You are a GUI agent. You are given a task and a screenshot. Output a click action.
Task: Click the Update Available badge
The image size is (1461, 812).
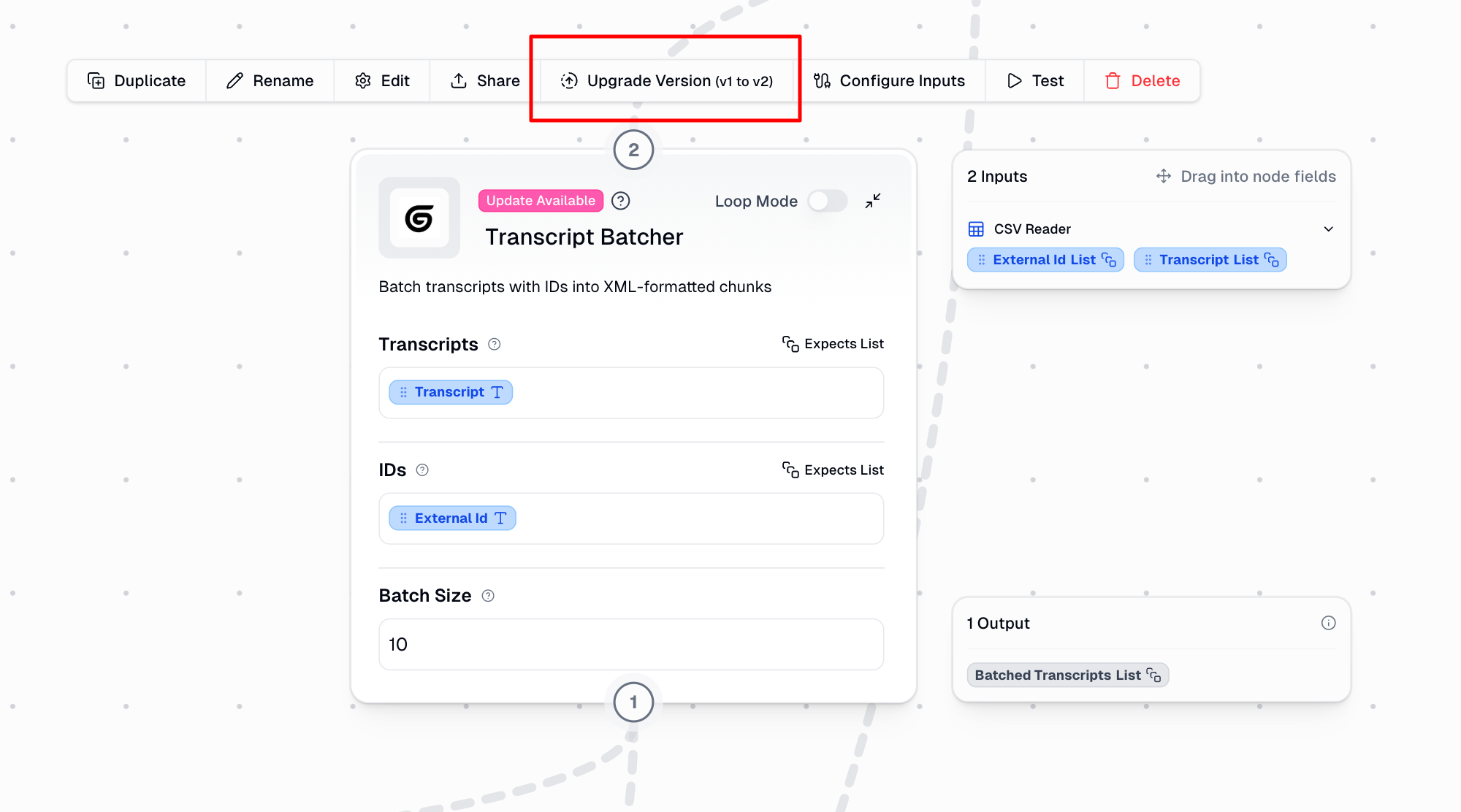pyautogui.click(x=541, y=201)
